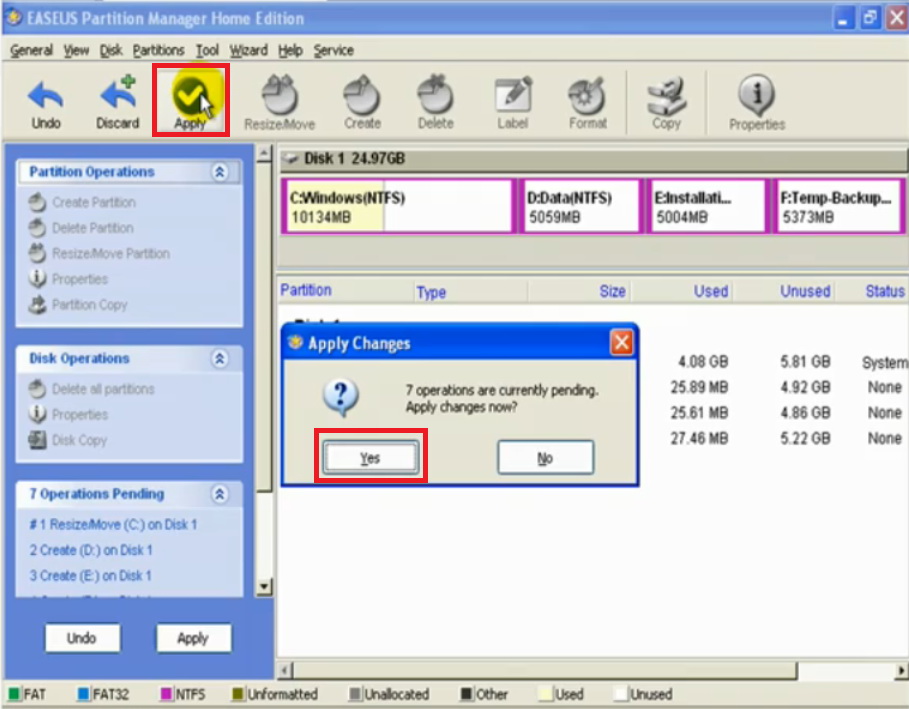Screen dimensions: 909x709
Task: Click the horizontal scrollbar thumb
Action: [x=545, y=671]
